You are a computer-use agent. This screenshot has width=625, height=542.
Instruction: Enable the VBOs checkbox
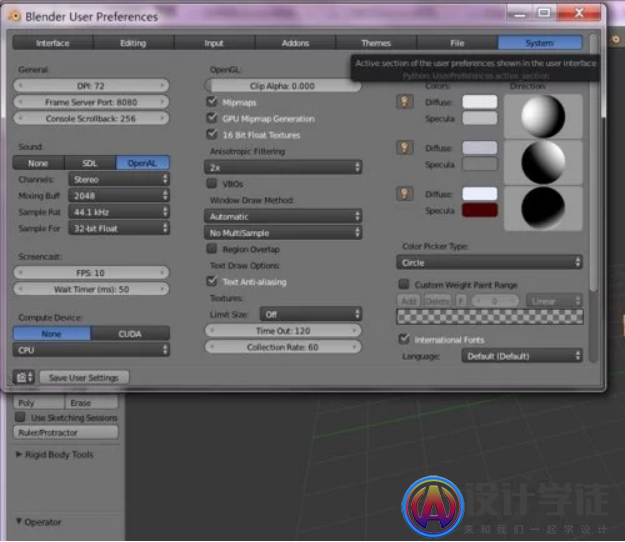[212, 183]
